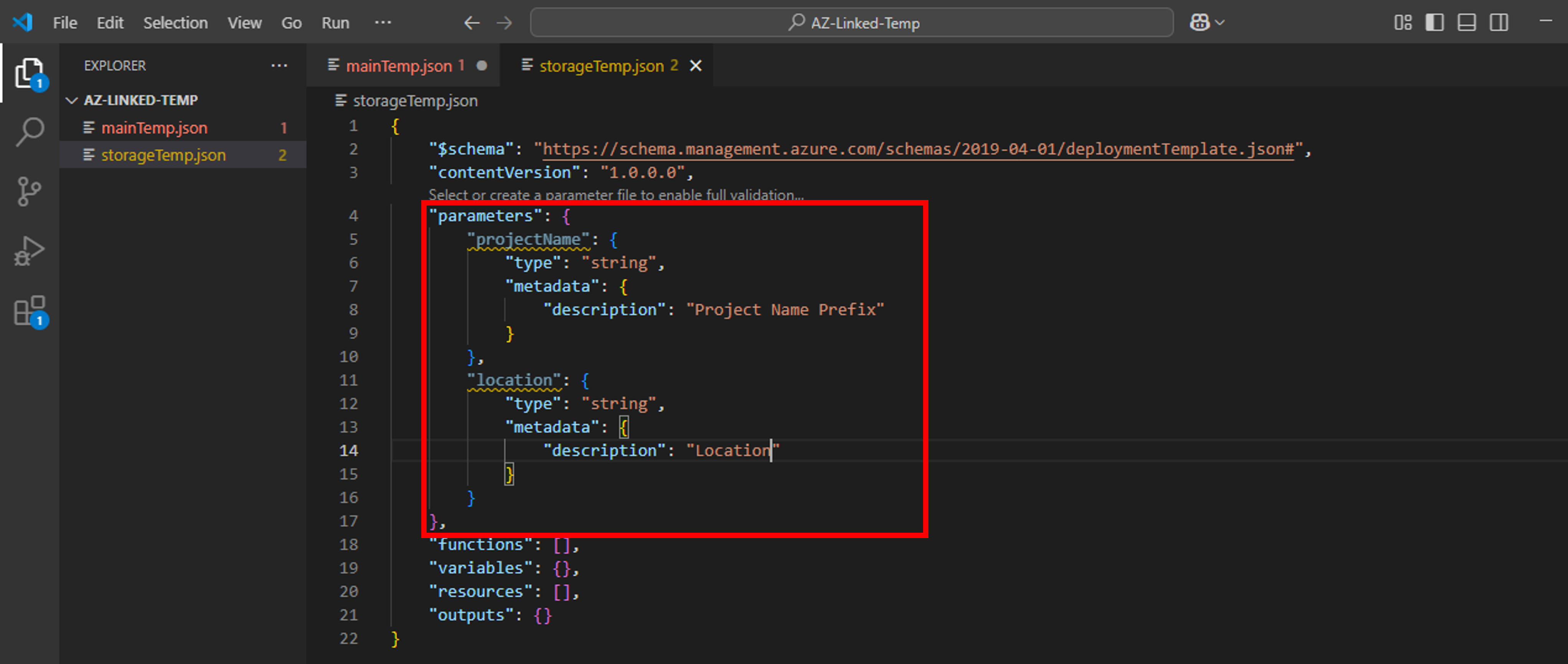Open the Run menu
The width and height of the screenshot is (1568, 664).
click(335, 23)
